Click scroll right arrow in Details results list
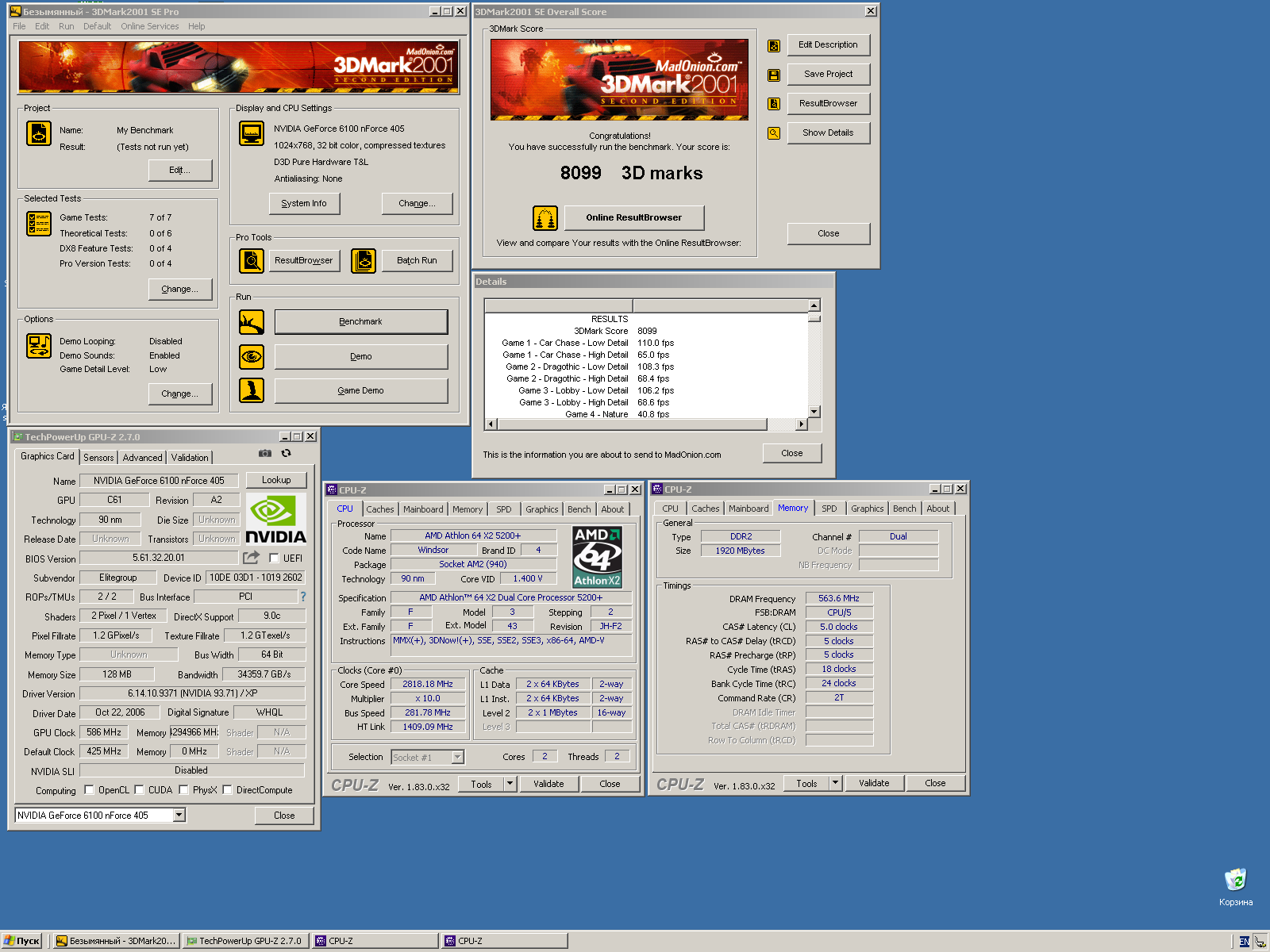This screenshot has height=952, width=1270. tap(801, 424)
